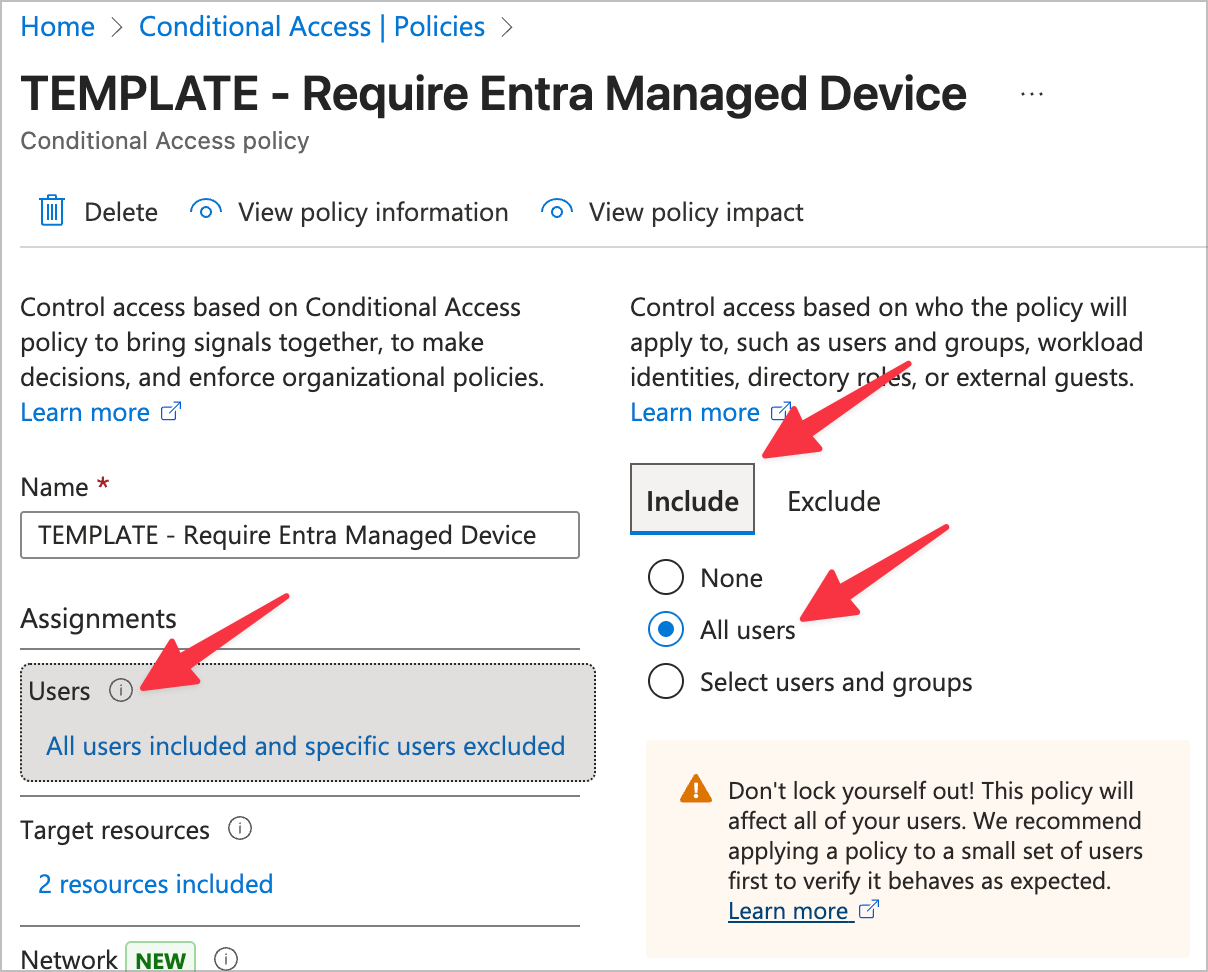Click the policy Name text field
This screenshot has width=1208, height=972.
300,535
